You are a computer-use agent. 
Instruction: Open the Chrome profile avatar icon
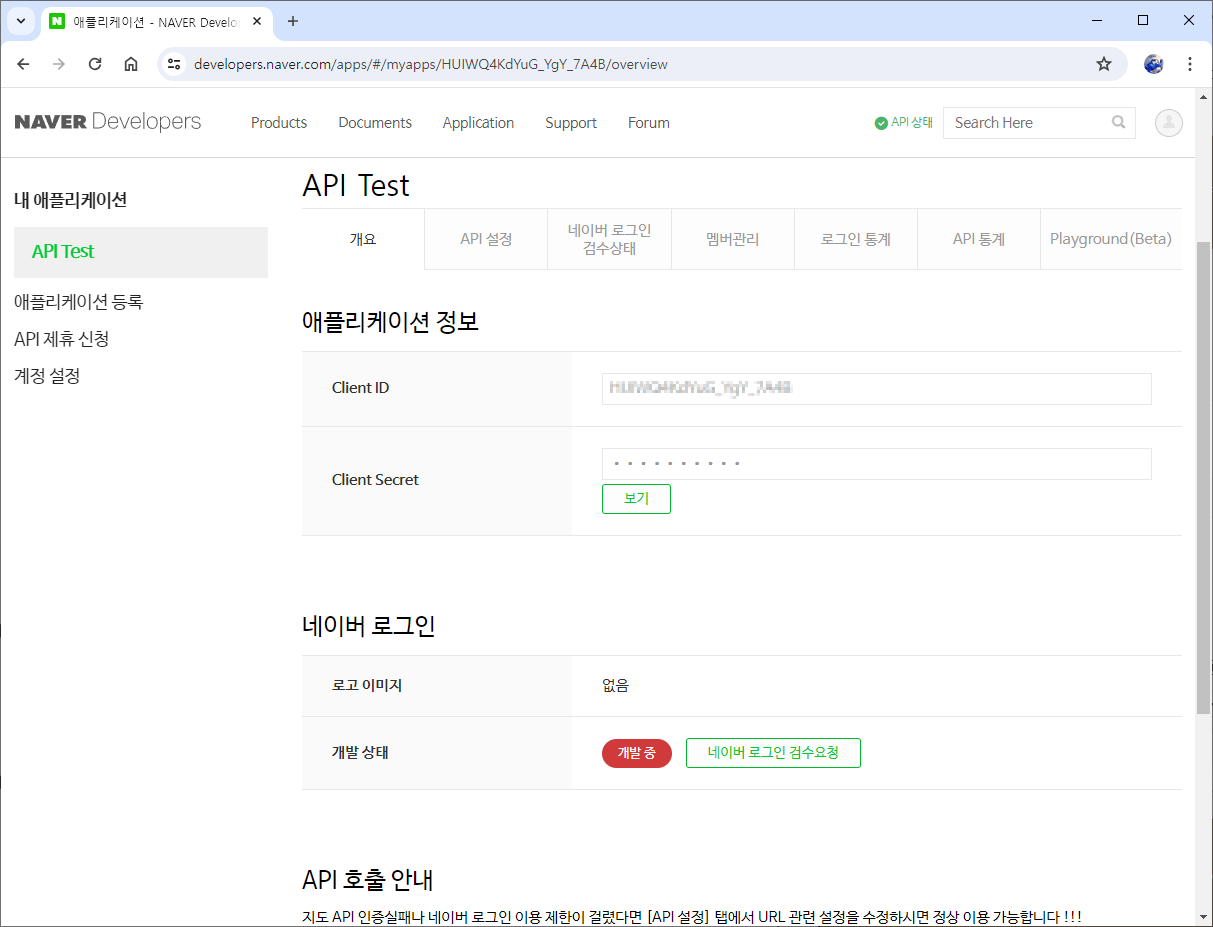pyautogui.click(x=1154, y=64)
